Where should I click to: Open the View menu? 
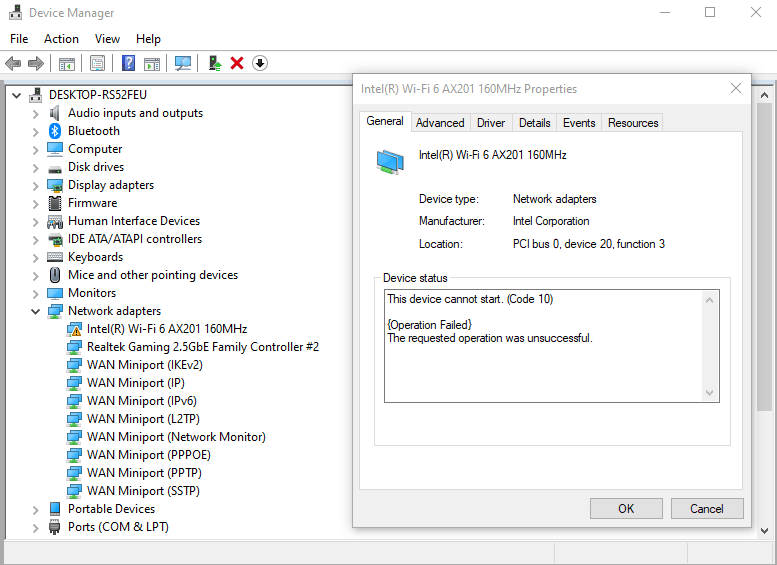click(107, 39)
